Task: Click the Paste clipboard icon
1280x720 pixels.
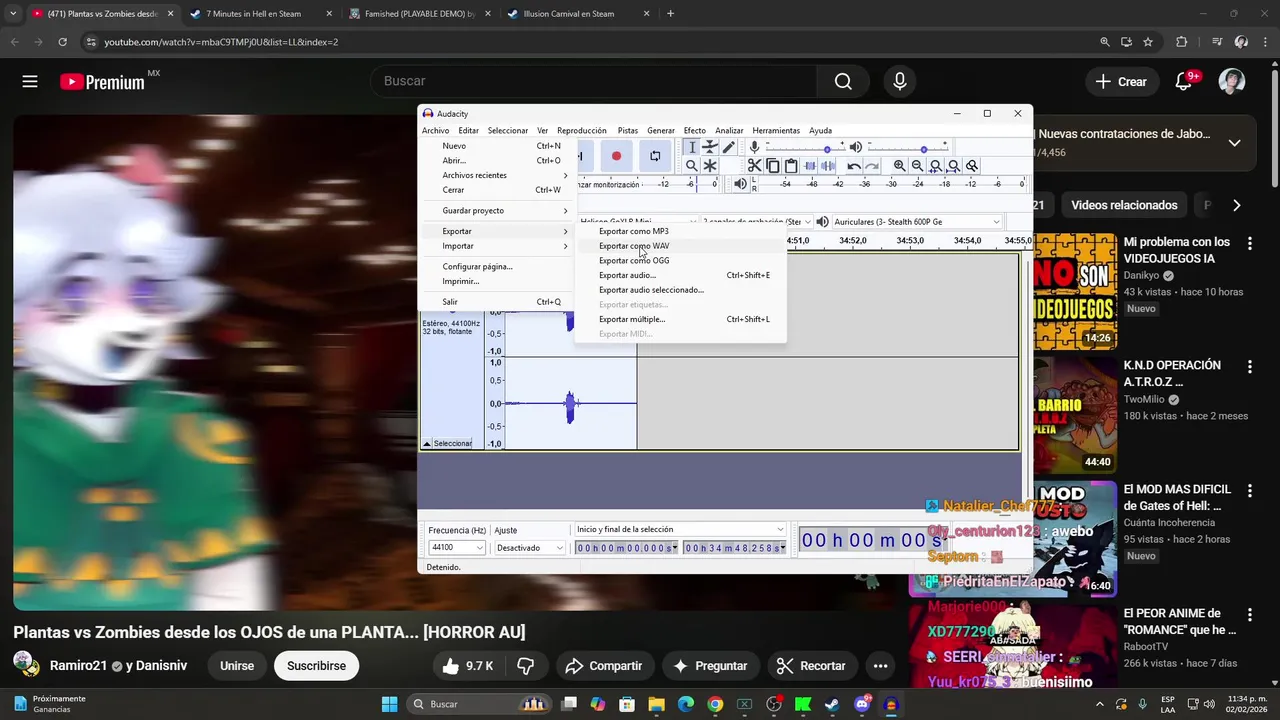Action: (x=791, y=166)
